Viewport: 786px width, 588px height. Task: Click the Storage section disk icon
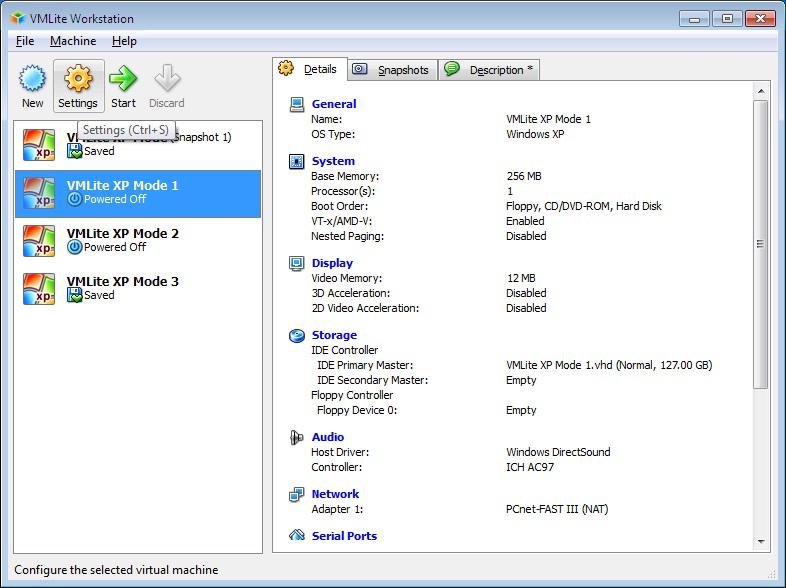(297, 335)
